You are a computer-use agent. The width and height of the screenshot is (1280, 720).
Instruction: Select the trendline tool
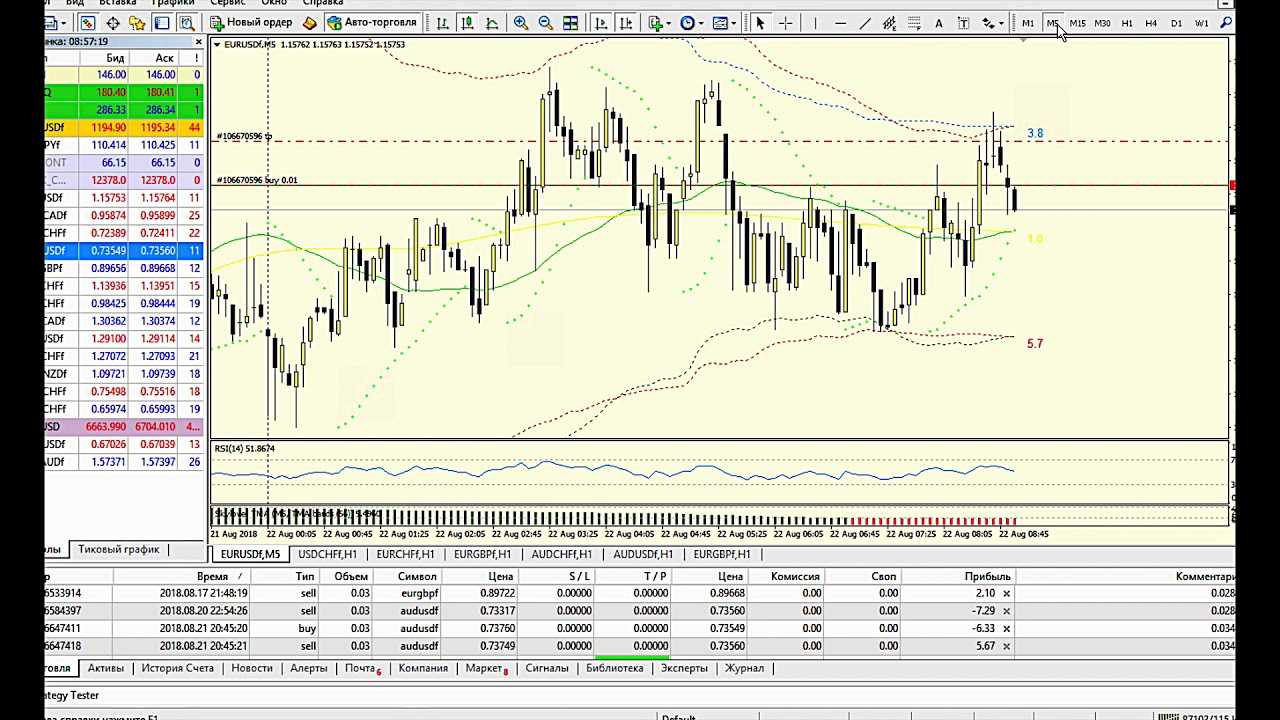click(865, 23)
